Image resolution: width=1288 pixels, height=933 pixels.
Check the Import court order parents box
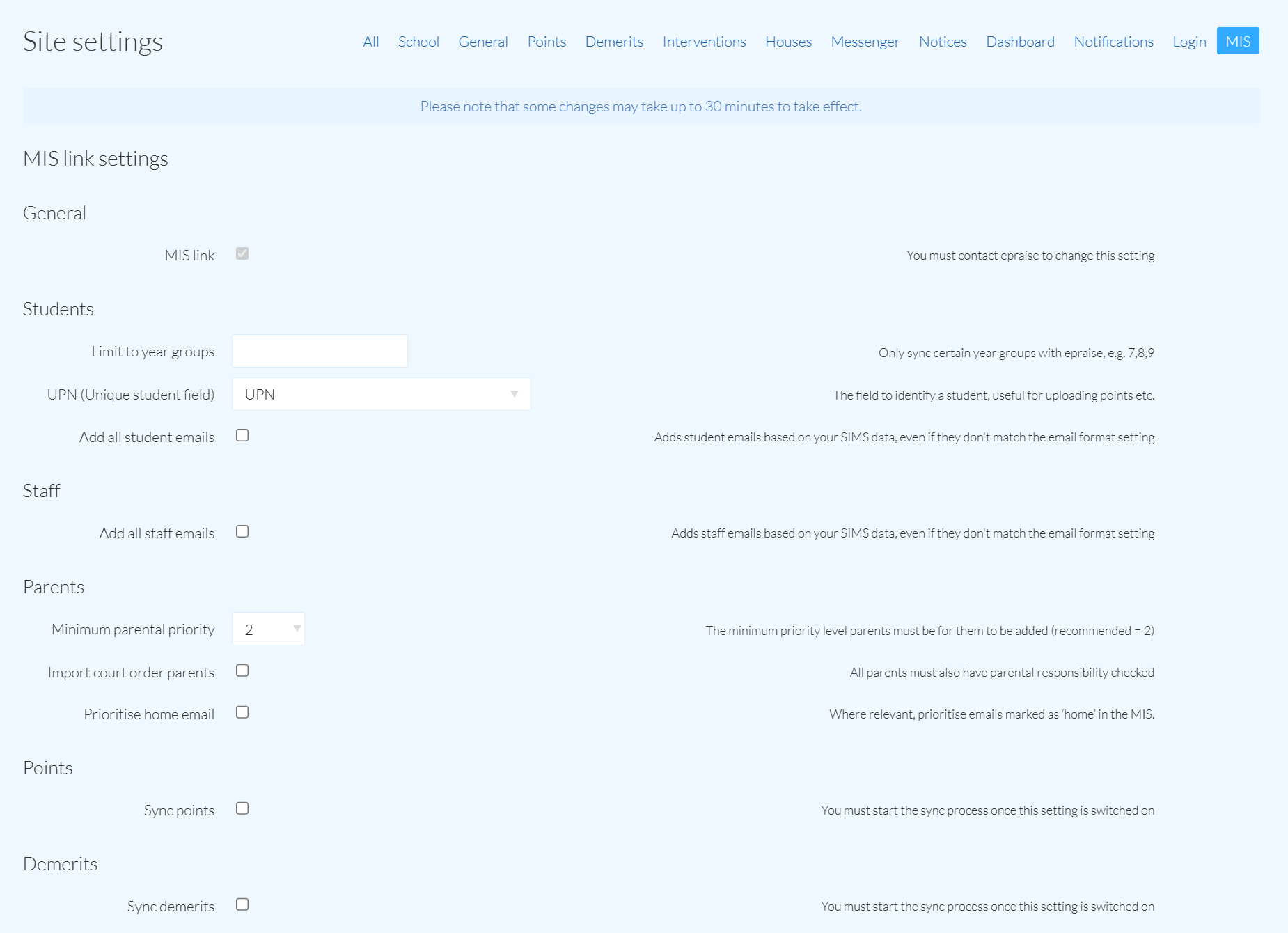(x=242, y=671)
